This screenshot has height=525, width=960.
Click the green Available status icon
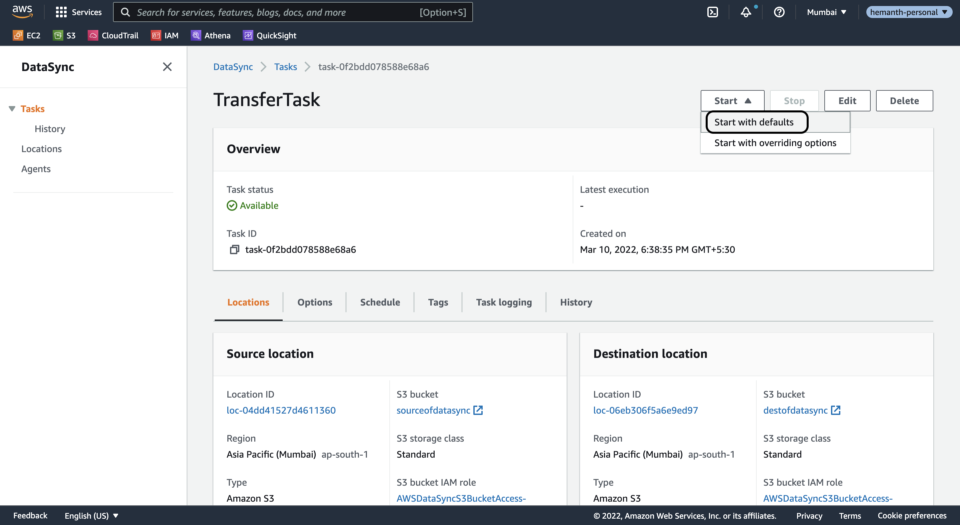(x=232, y=206)
